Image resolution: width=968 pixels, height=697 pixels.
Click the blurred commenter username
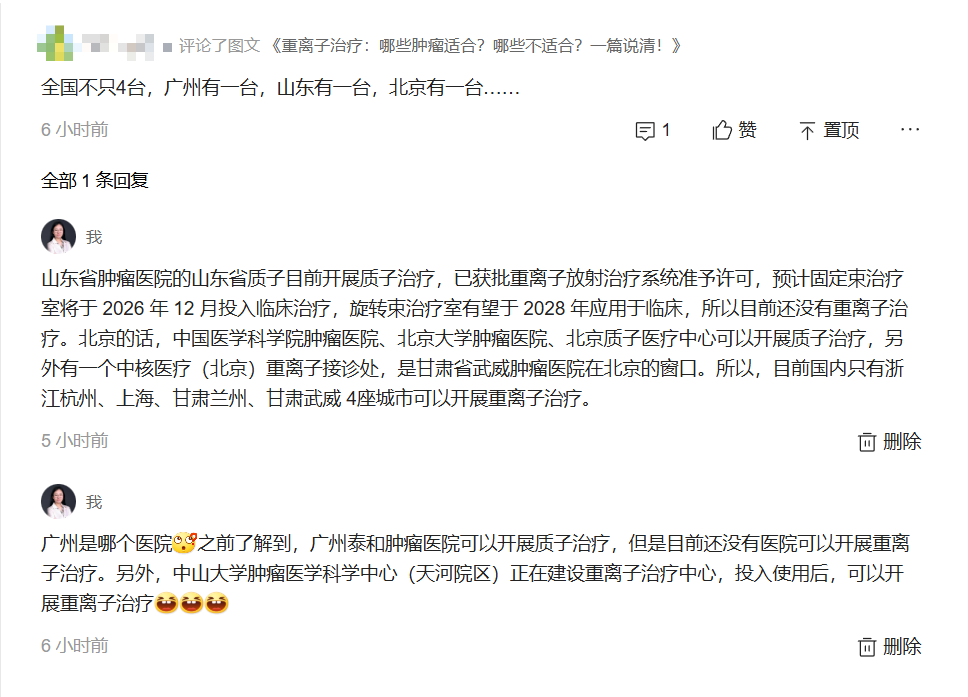tap(117, 46)
